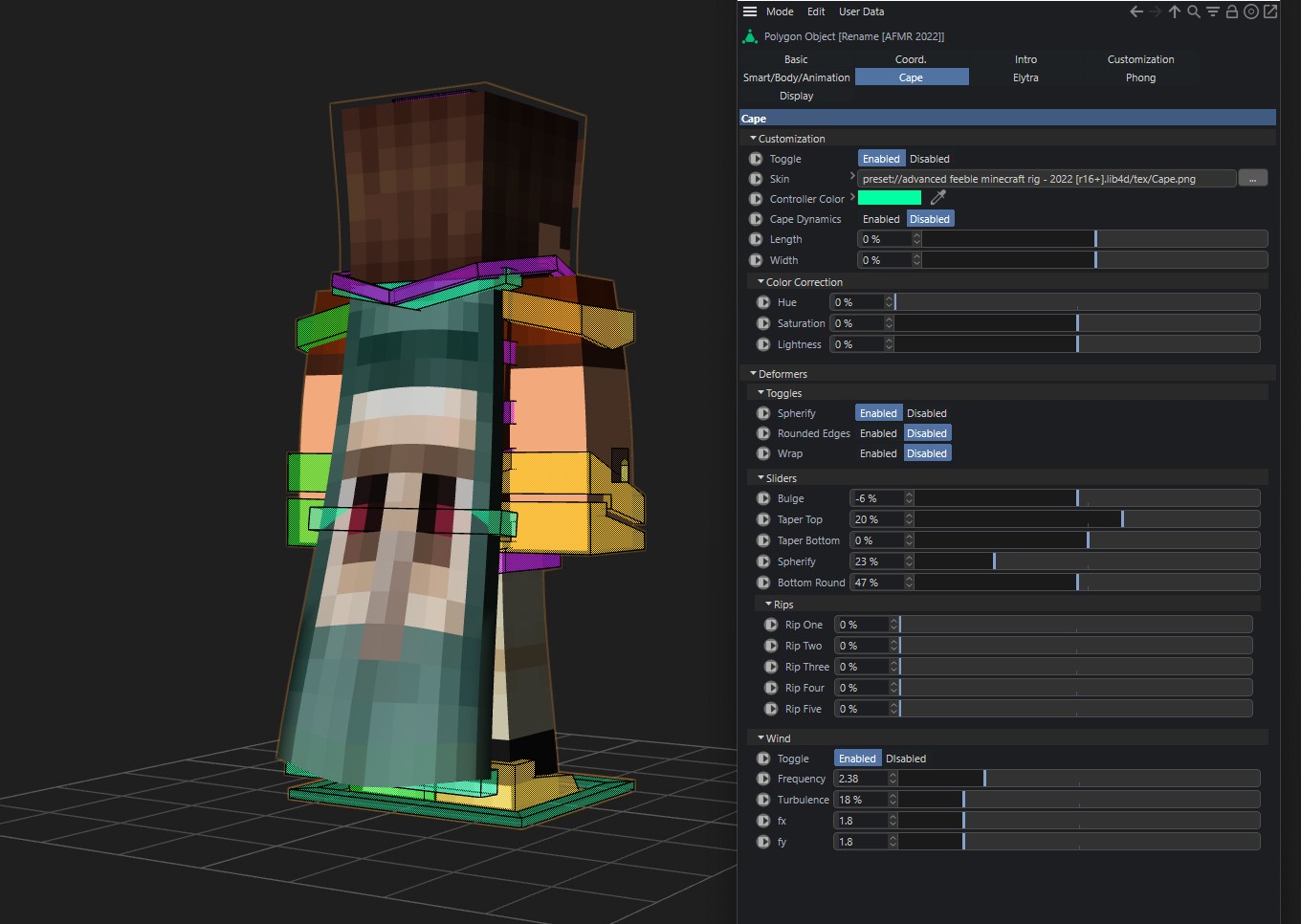This screenshot has height=924, width=1301.
Task: Click the up arrow navigation icon
Action: (x=1175, y=11)
